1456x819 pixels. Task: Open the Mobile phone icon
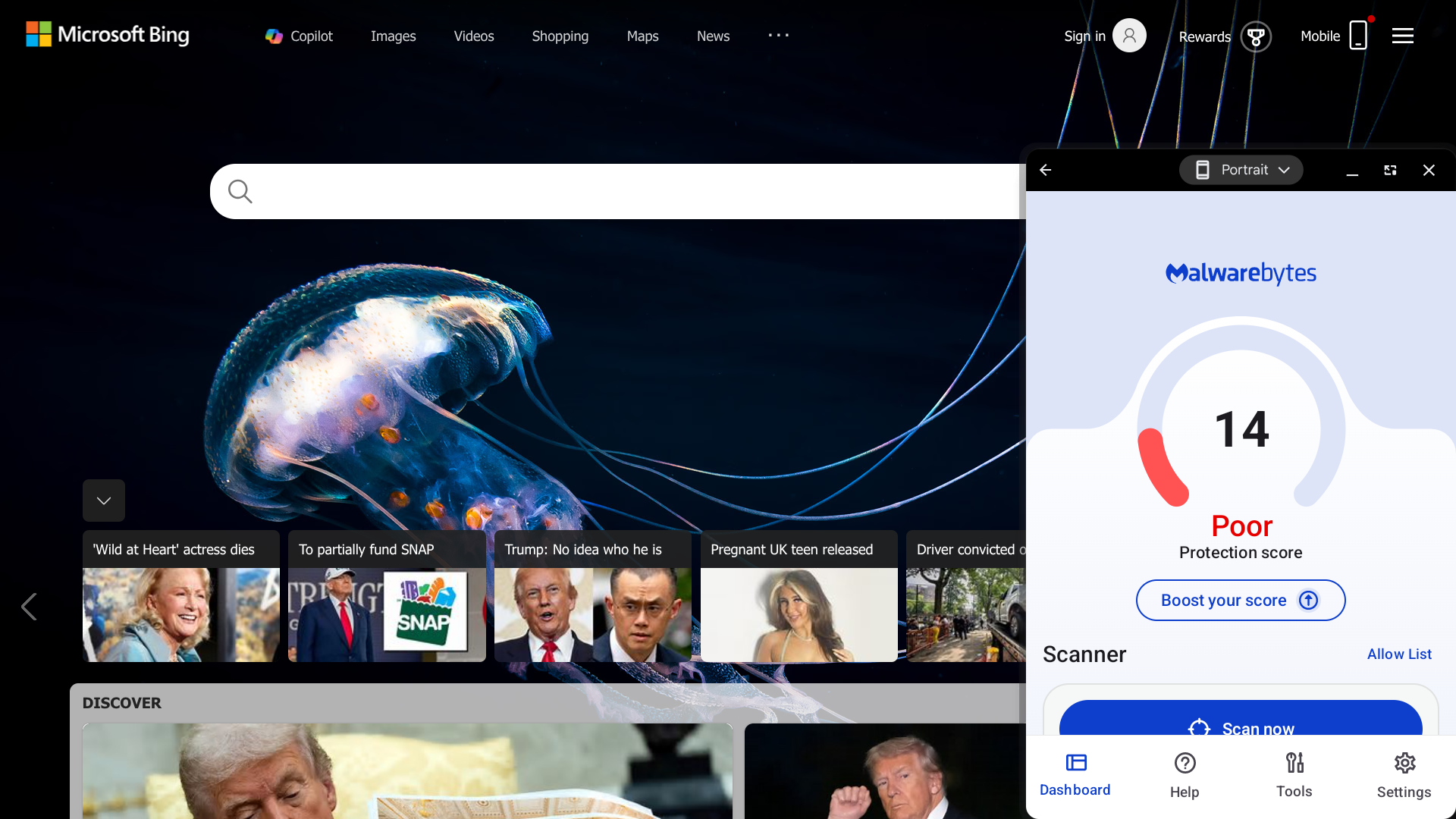[x=1358, y=35]
